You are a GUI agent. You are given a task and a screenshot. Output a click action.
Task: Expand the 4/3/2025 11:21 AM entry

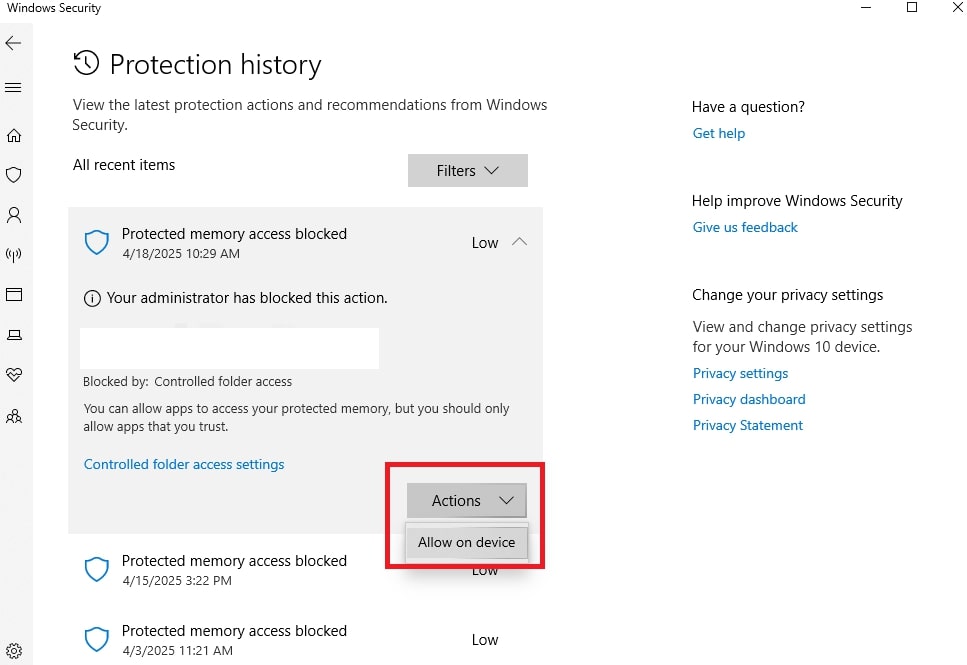305,640
